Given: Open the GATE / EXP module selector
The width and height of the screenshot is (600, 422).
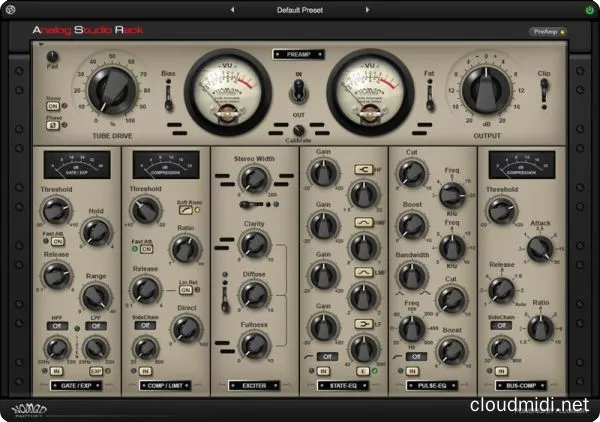Looking at the screenshot, I should coord(78,385).
